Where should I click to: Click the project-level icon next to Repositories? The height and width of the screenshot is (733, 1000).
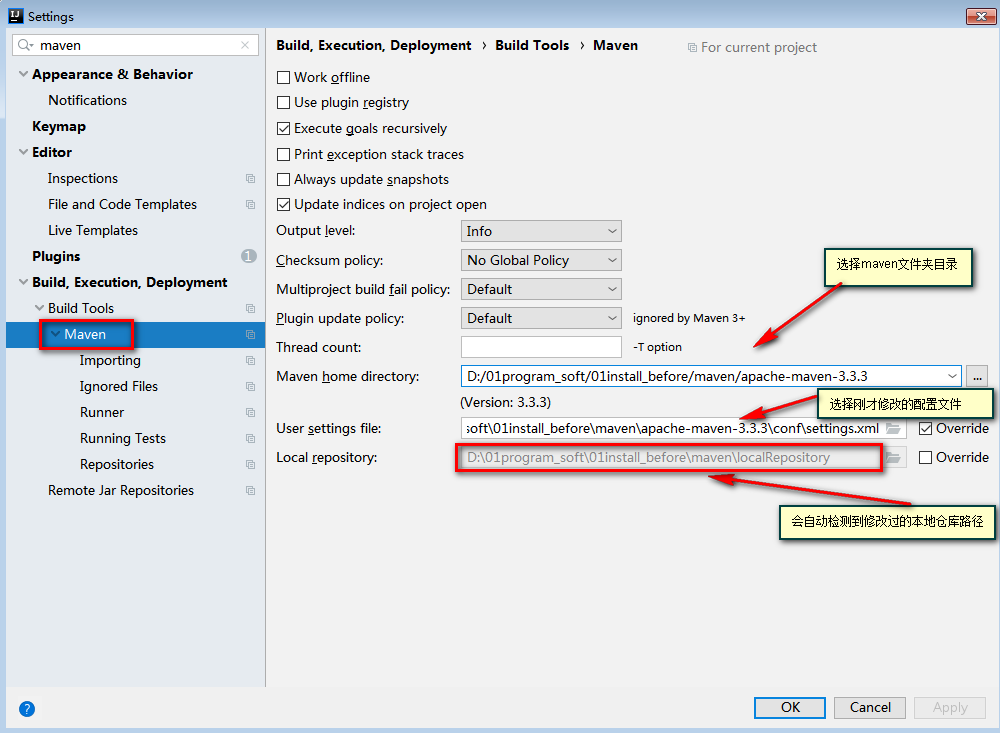(x=251, y=465)
